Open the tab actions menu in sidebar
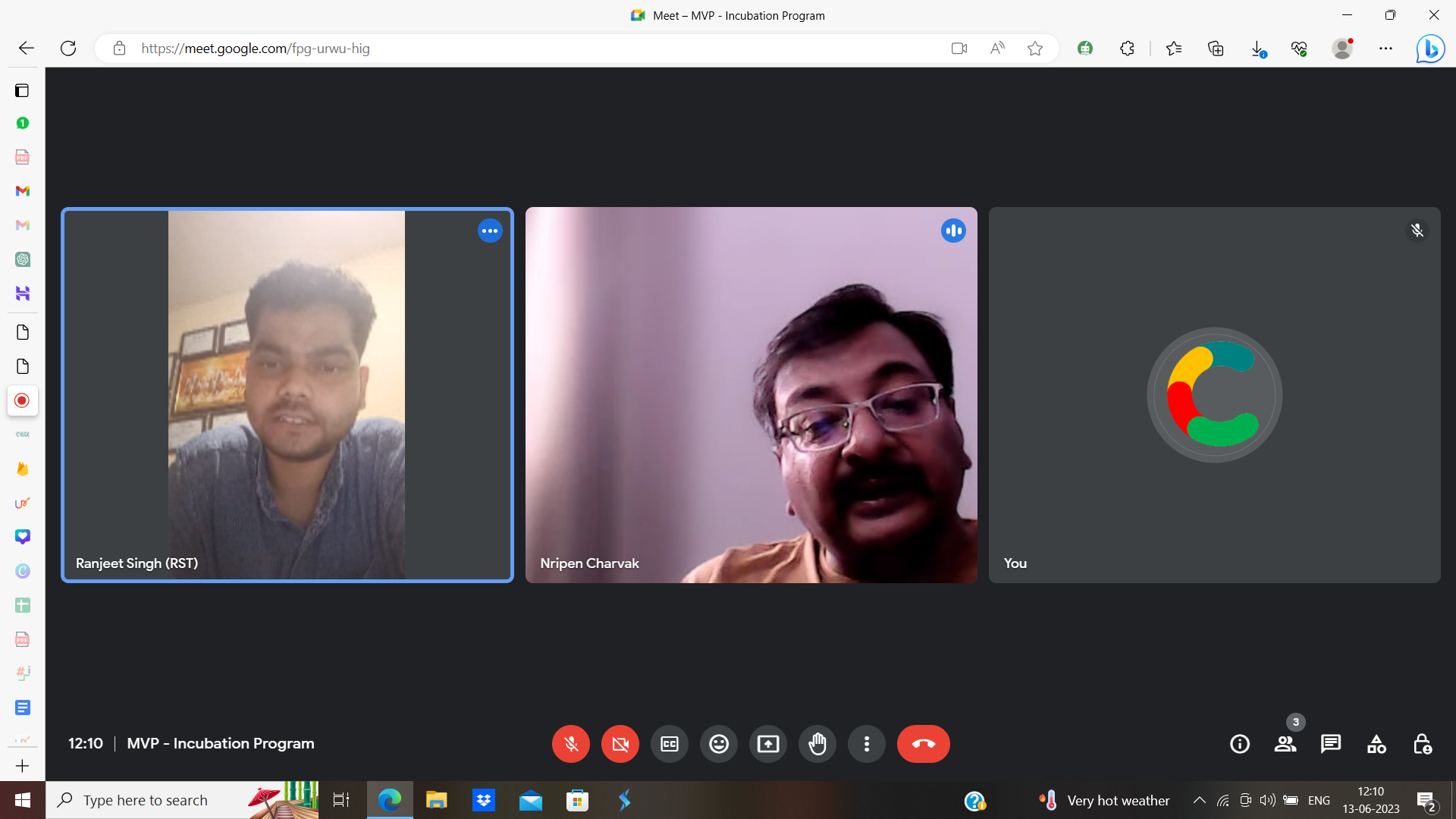The image size is (1456, 819). (x=22, y=91)
